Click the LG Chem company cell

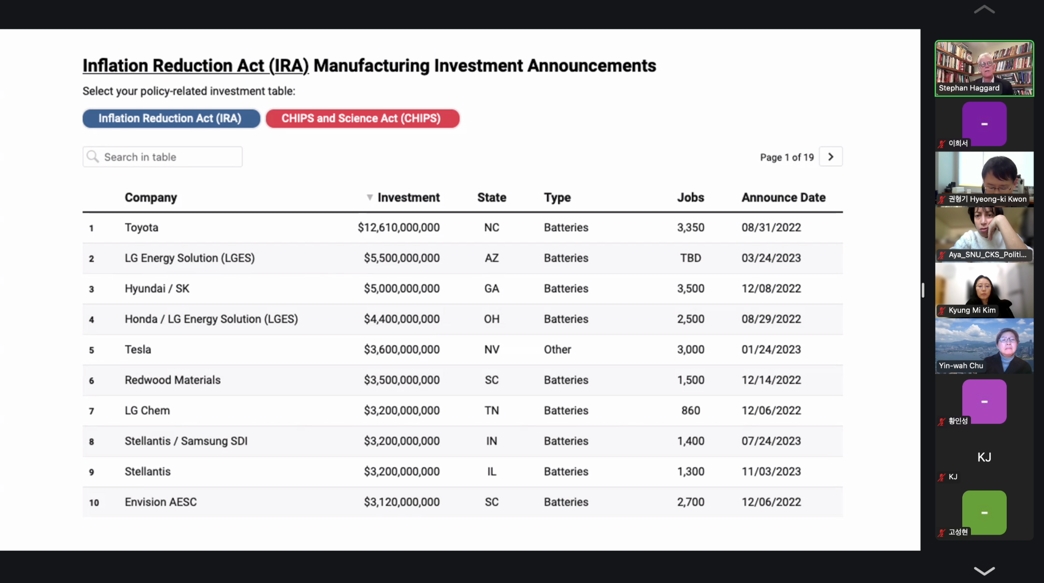tap(147, 411)
